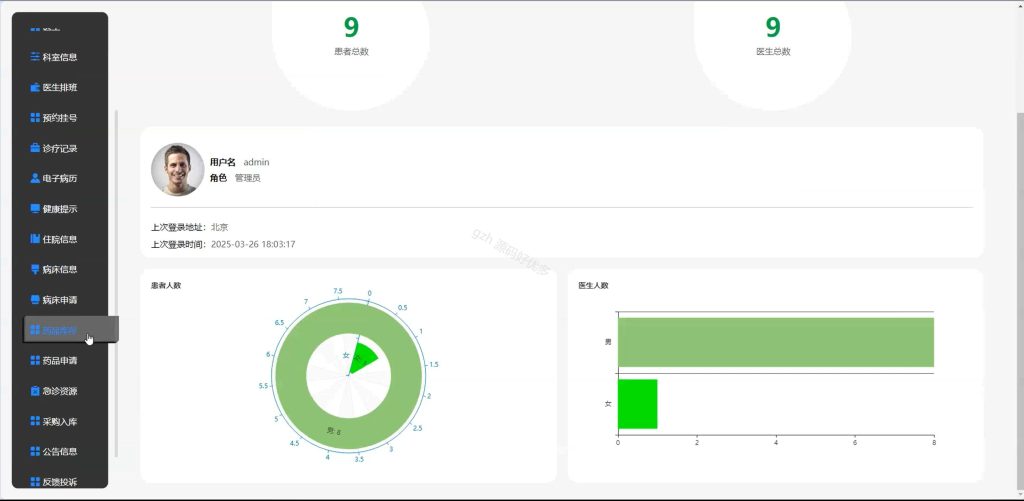Click the 预约挂号 grid icon

point(35,118)
